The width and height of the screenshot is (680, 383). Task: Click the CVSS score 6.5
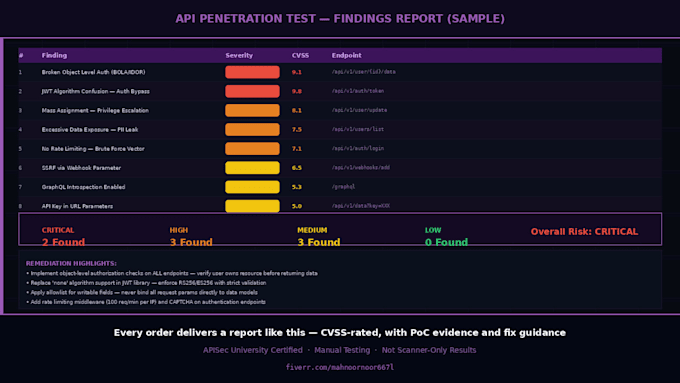pyautogui.click(x=297, y=167)
